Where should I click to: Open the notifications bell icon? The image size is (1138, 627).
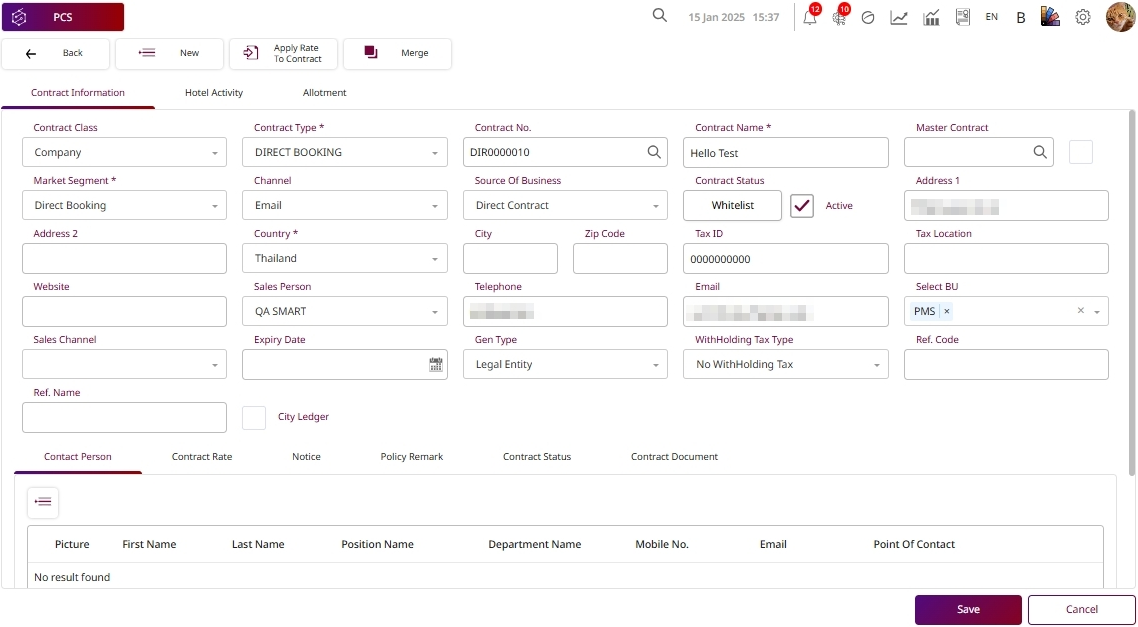(x=810, y=17)
